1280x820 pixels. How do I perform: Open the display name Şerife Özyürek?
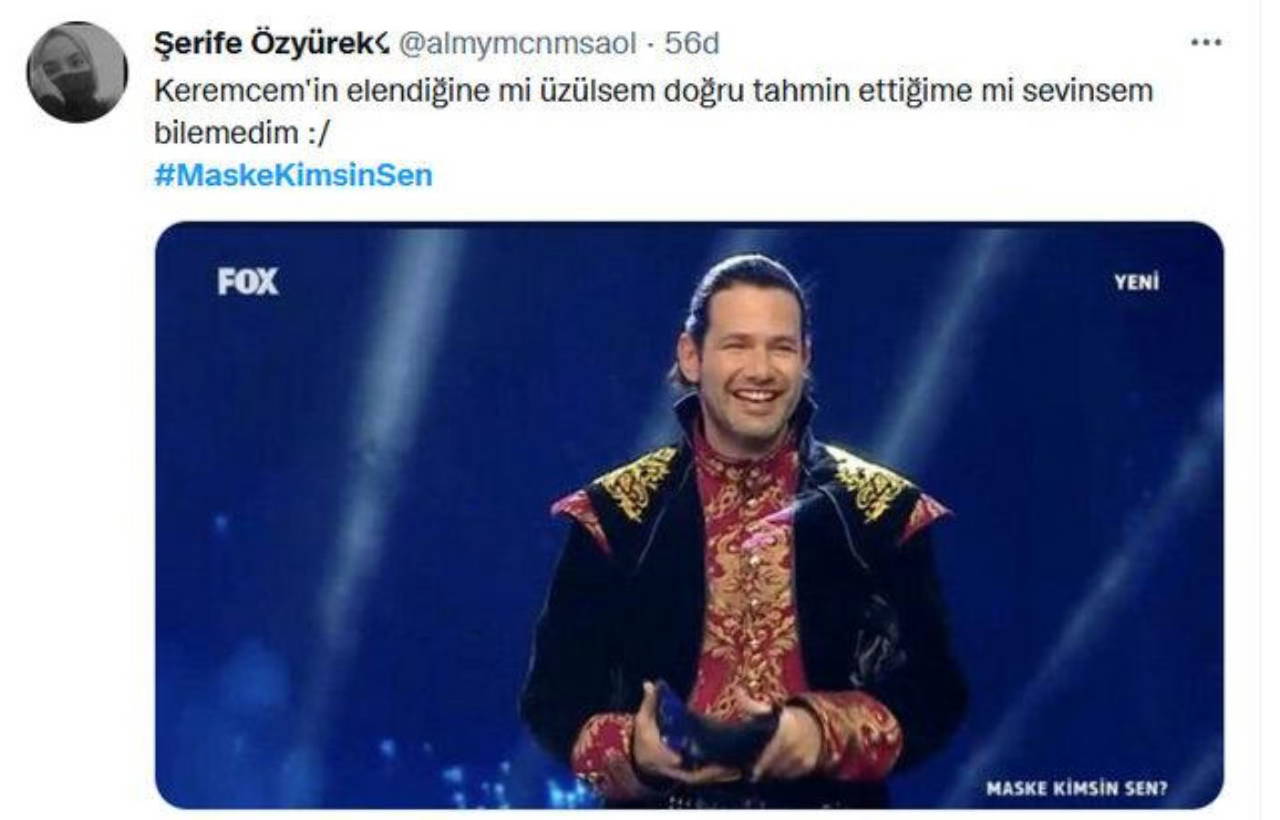click(263, 43)
